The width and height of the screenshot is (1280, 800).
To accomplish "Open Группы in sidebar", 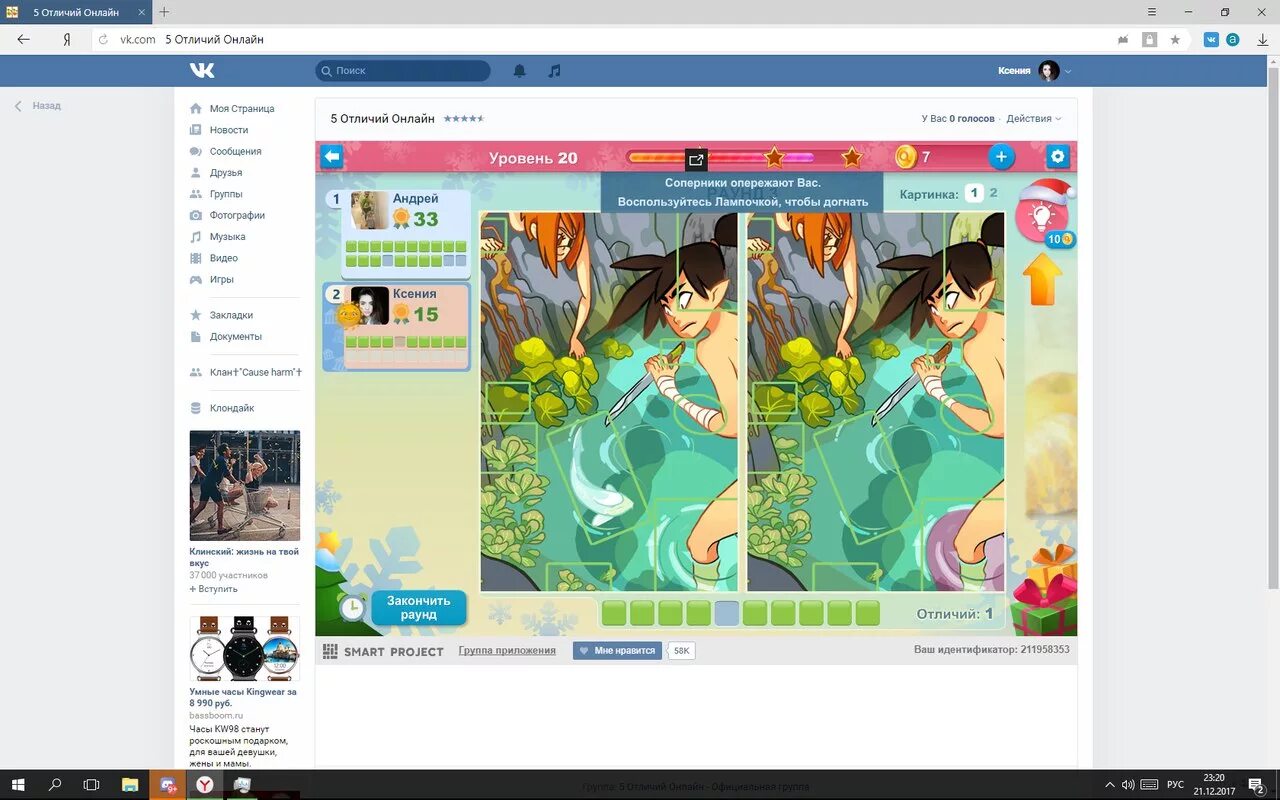I will pos(226,194).
